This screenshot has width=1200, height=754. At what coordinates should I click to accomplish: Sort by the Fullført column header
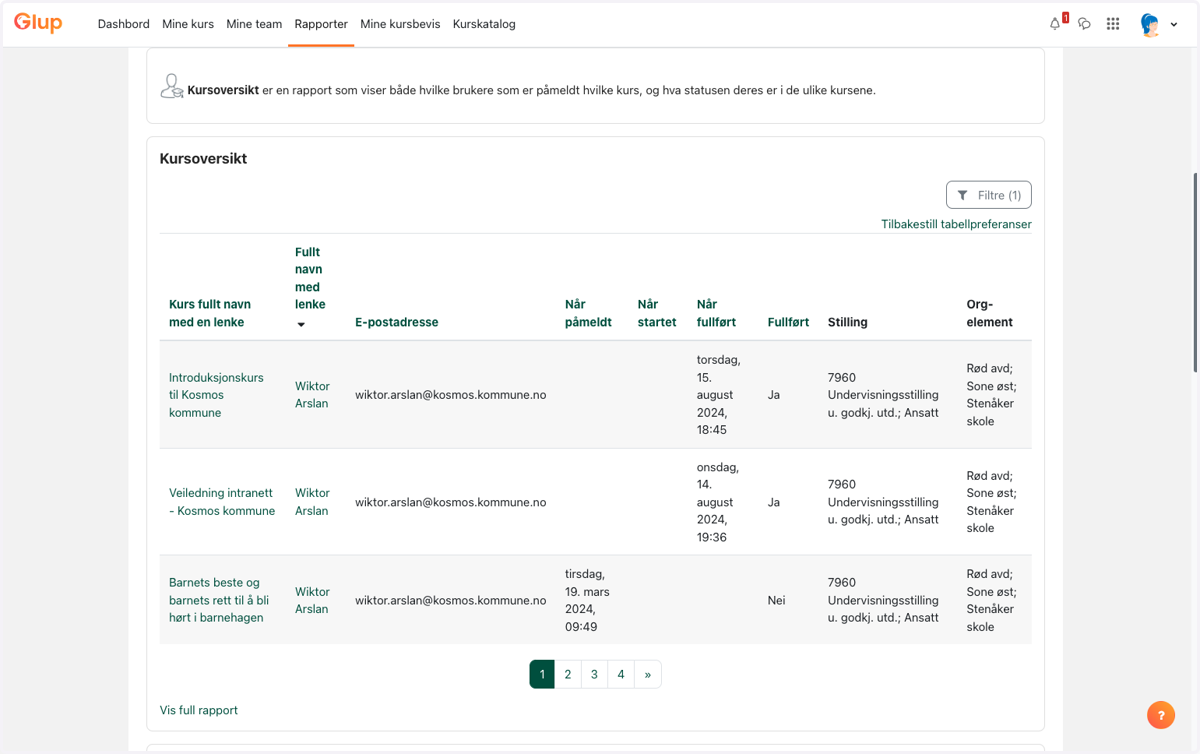click(x=789, y=322)
